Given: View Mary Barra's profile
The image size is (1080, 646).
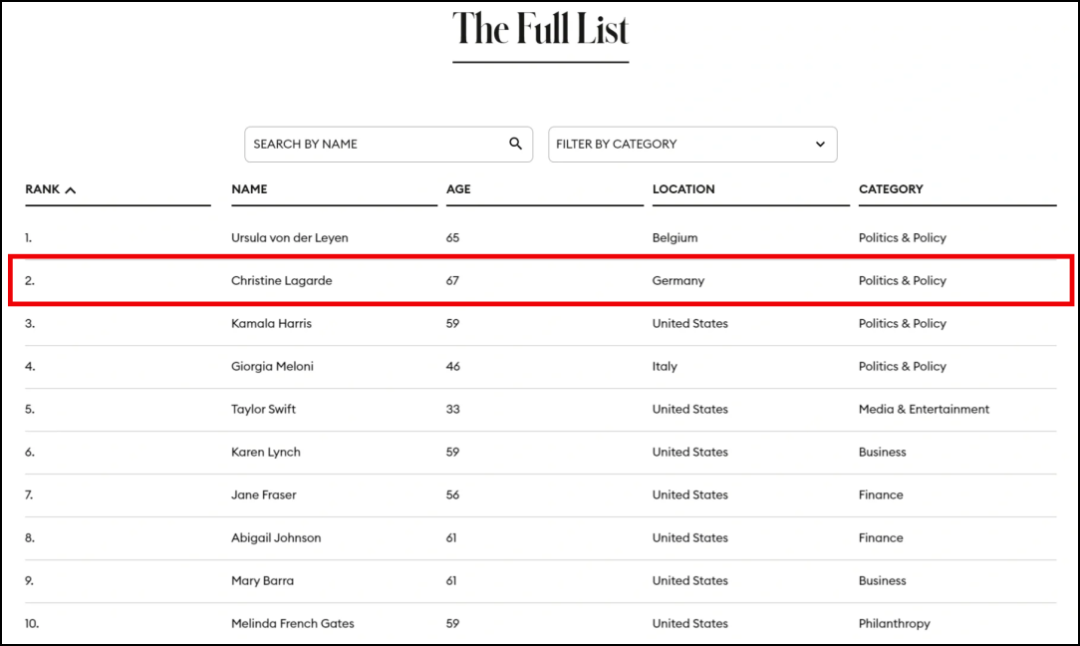Looking at the screenshot, I should [x=262, y=581].
